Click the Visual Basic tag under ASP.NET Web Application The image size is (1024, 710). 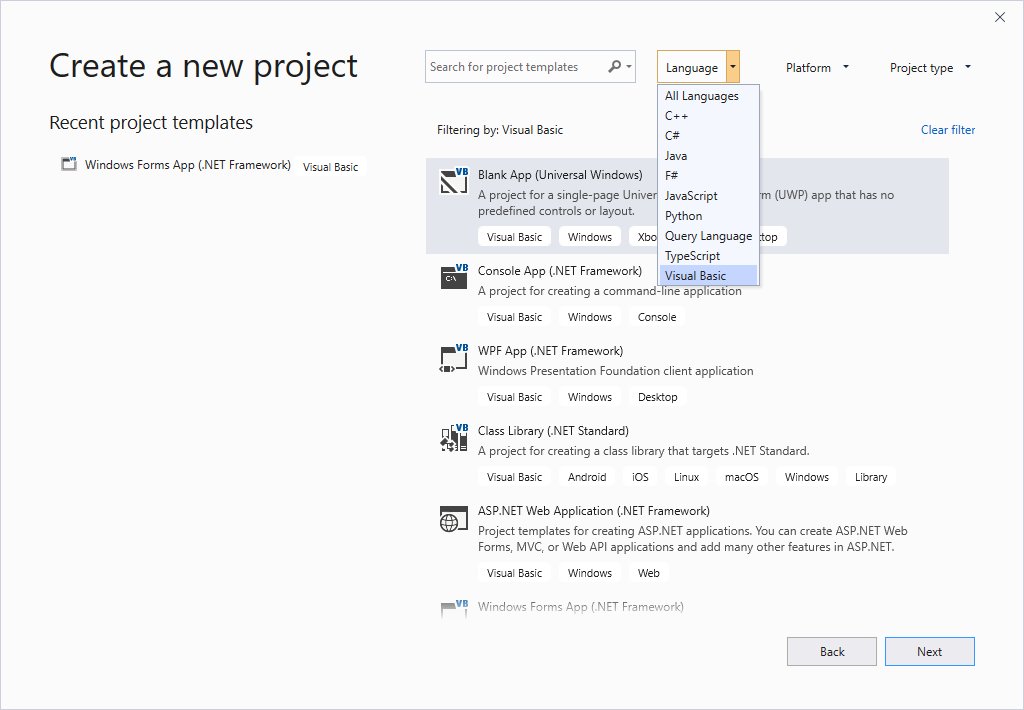515,573
